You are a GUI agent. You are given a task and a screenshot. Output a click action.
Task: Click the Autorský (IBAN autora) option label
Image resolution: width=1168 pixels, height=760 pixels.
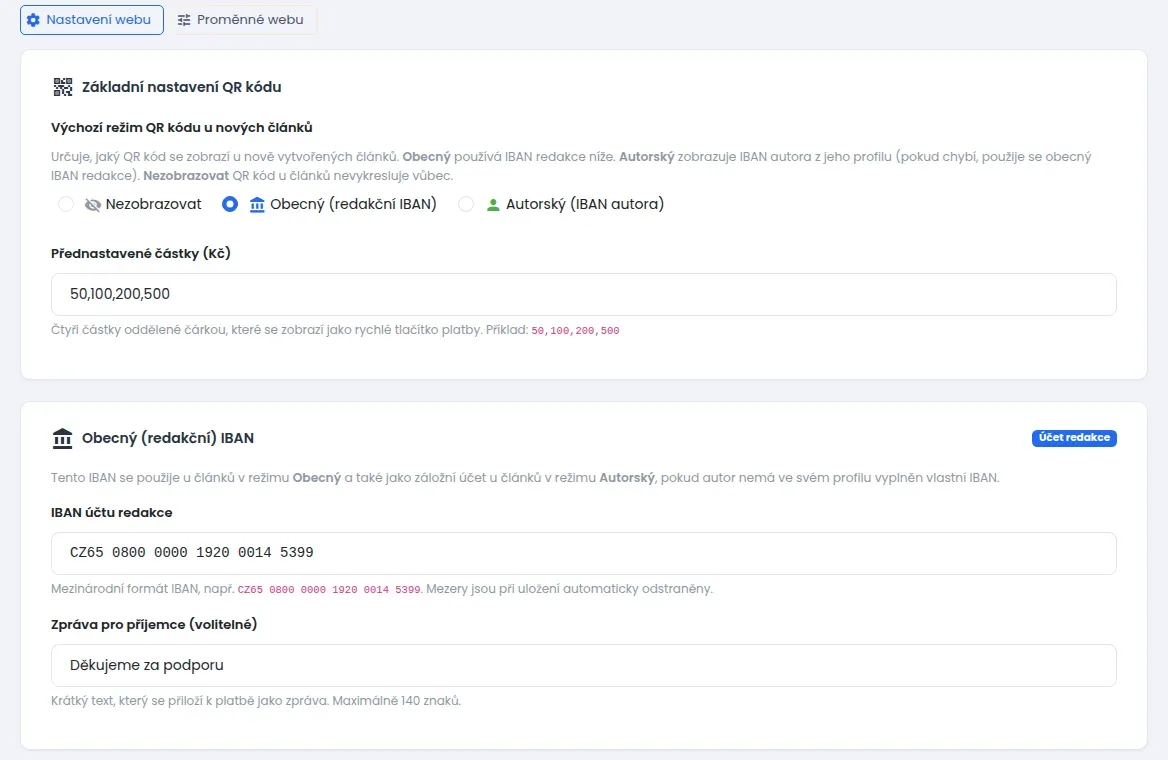point(585,204)
